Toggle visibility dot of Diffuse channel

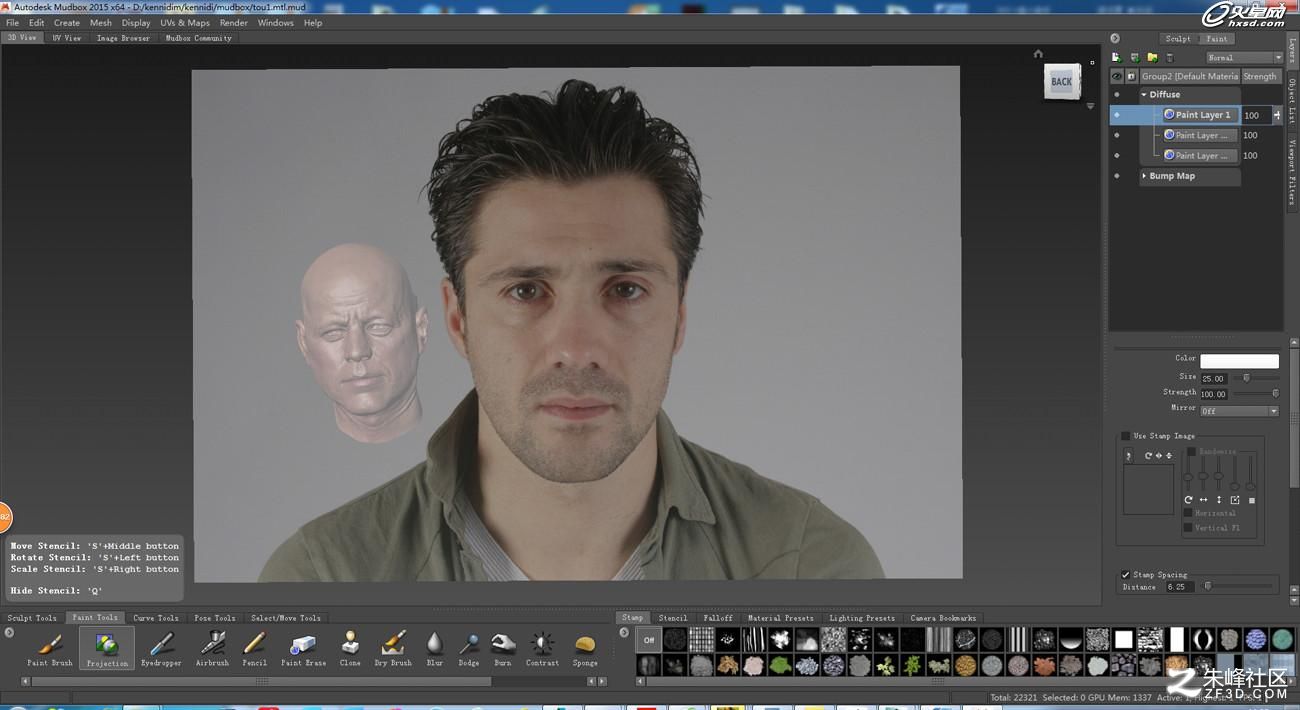1117,95
